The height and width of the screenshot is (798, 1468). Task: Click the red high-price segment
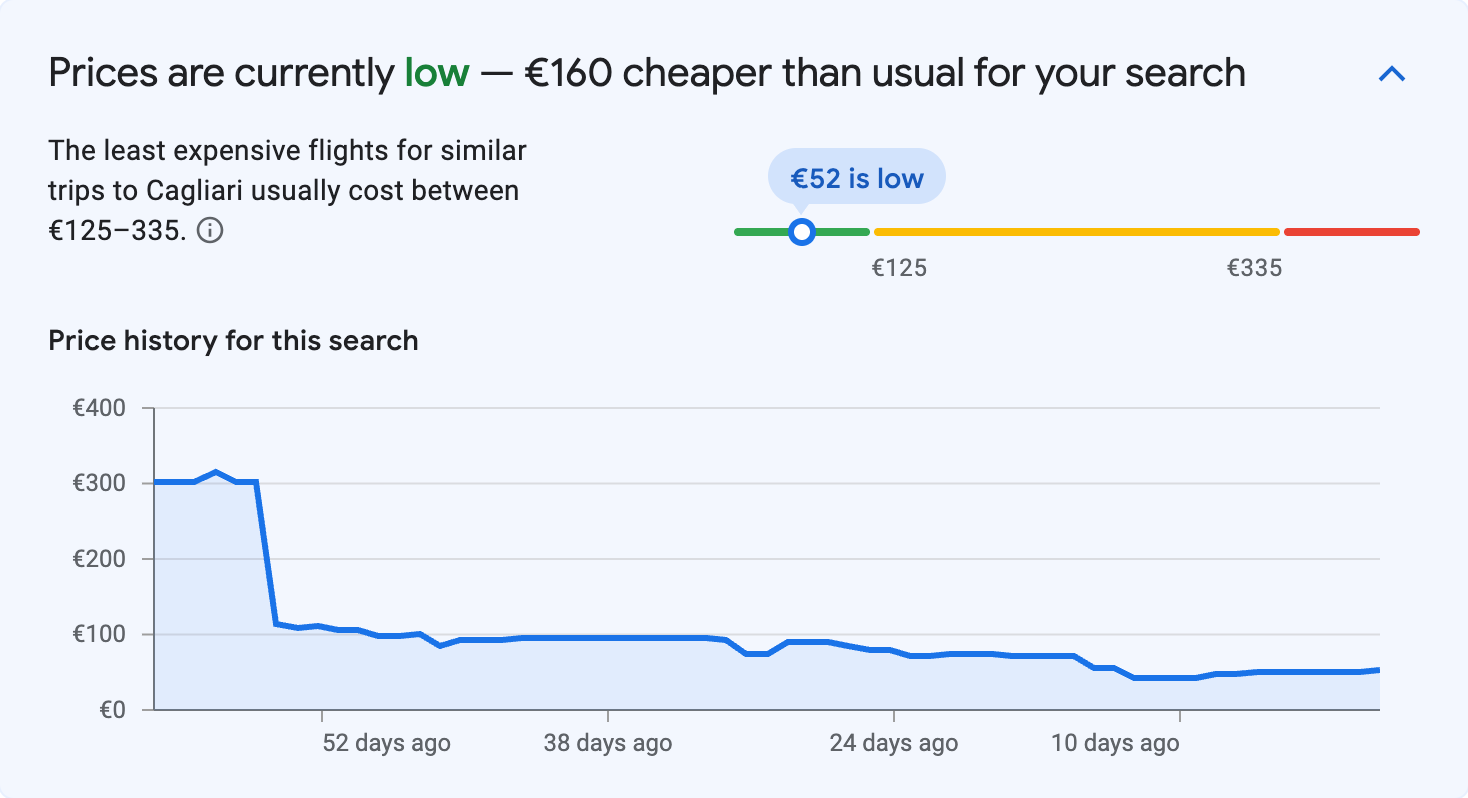click(x=1352, y=231)
